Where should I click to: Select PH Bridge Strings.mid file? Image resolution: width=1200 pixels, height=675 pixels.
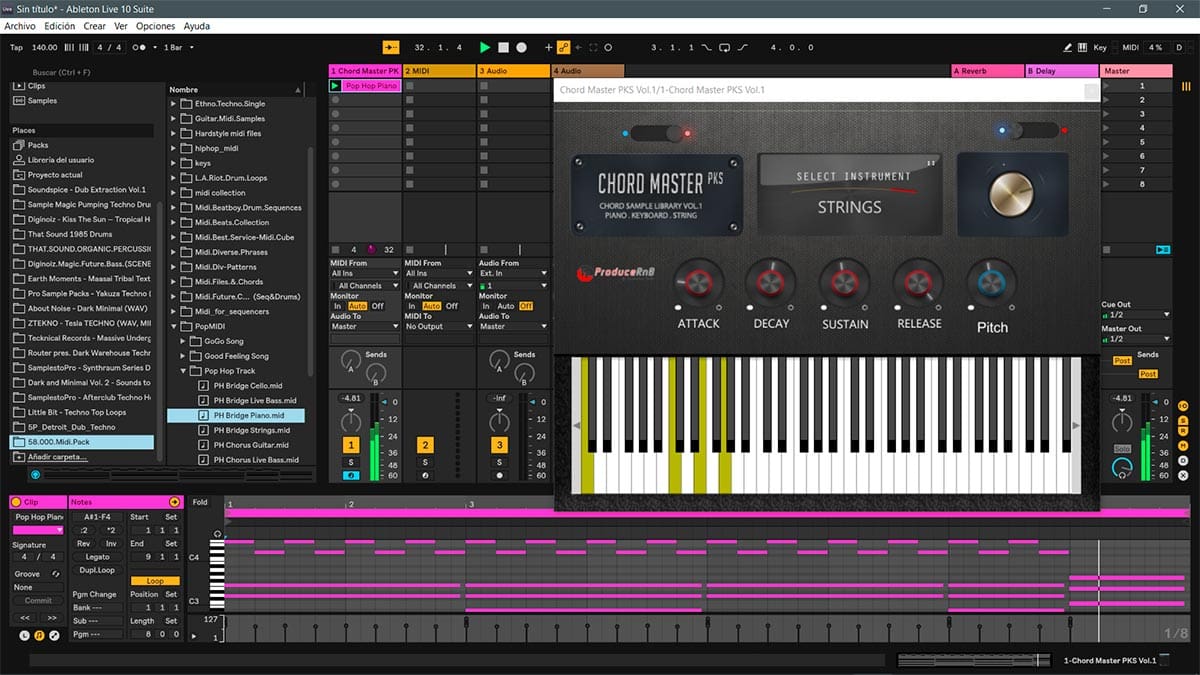[251, 430]
